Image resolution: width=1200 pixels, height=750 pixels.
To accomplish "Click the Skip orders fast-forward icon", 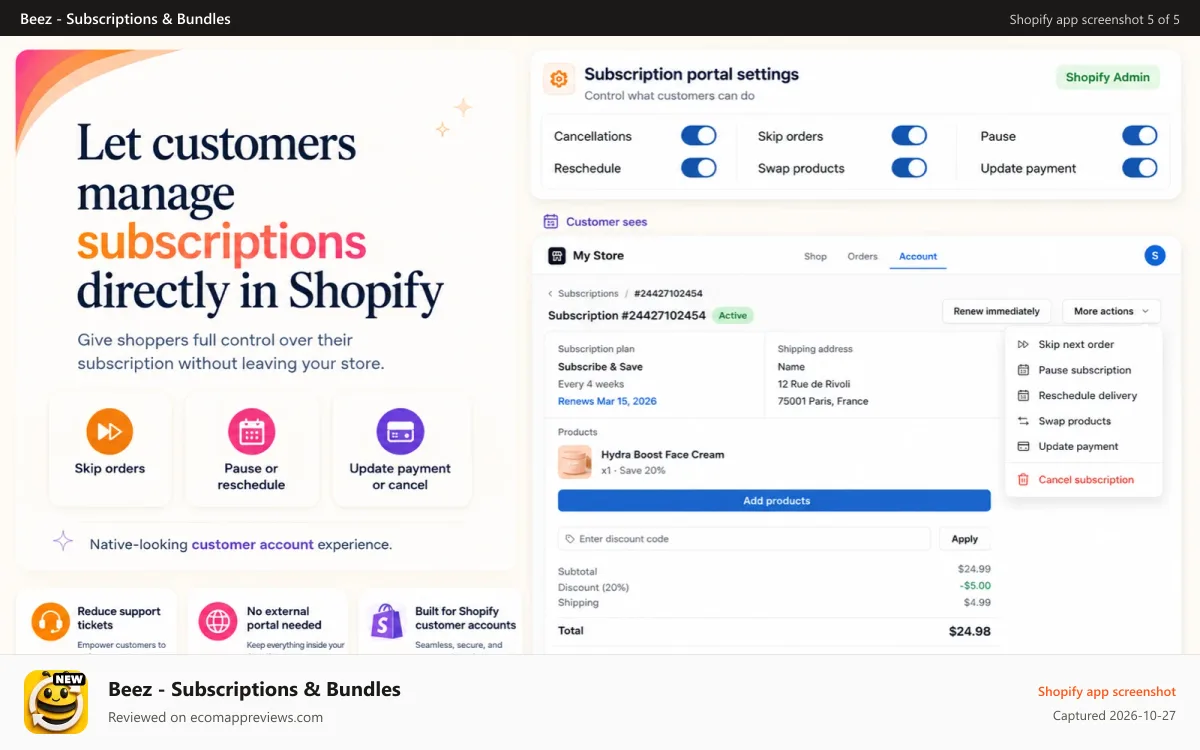I will (x=110, y=432).
